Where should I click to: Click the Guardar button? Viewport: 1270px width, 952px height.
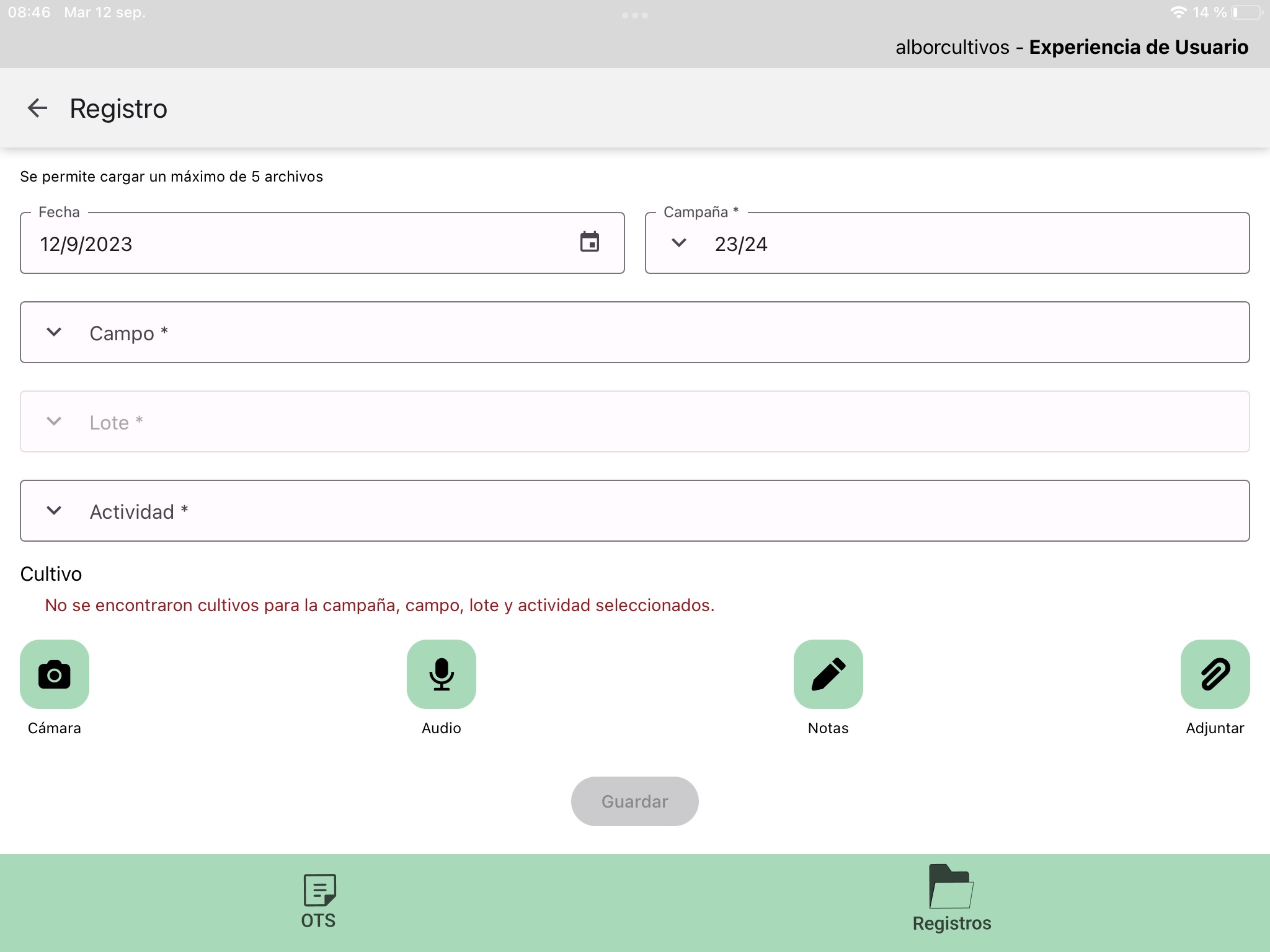[635, 801]
